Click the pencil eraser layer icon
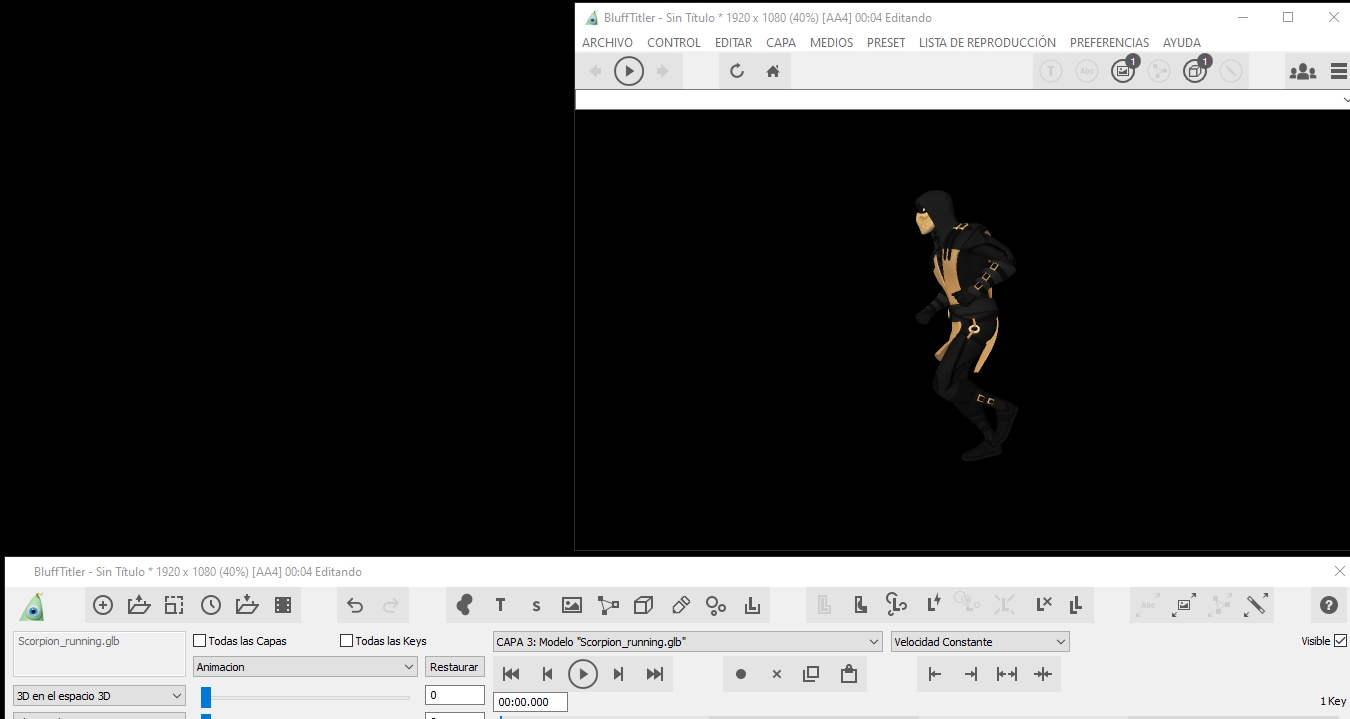This screenshot has width=1350, height=719. click(x=680, y=605)
